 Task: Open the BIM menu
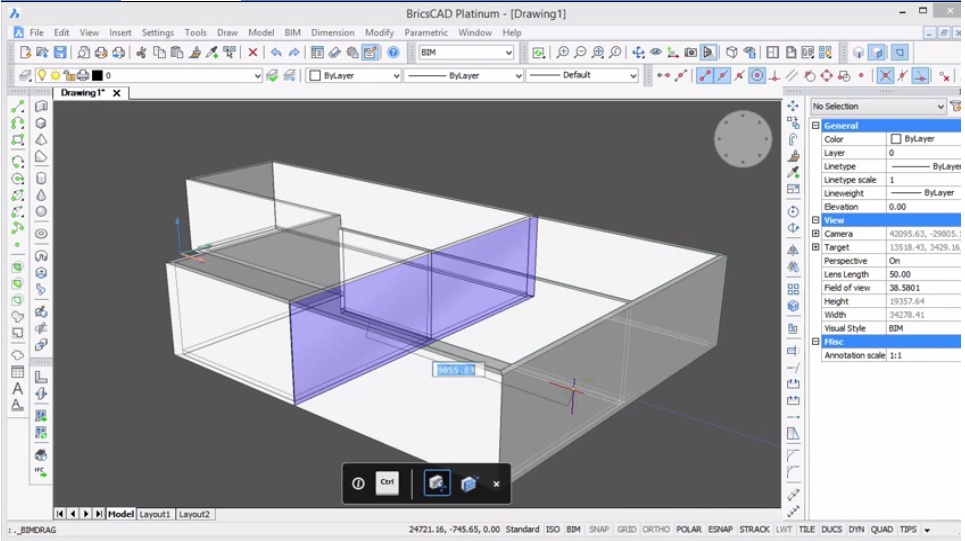click(292, 33)
